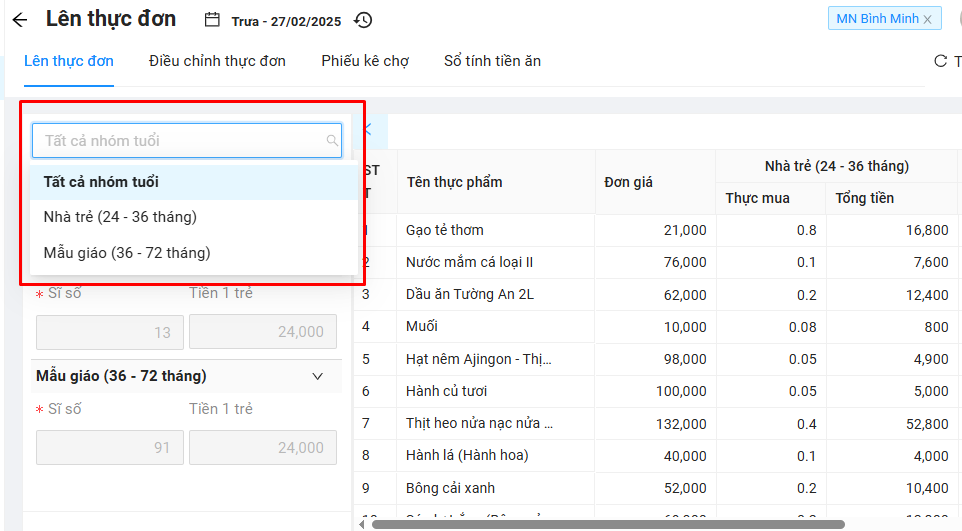This screenshot has height=531, width=962.
Task: Choose "Mẫu giáo (36 - 72 tháng)" option
Action: [x=127, y=252]
